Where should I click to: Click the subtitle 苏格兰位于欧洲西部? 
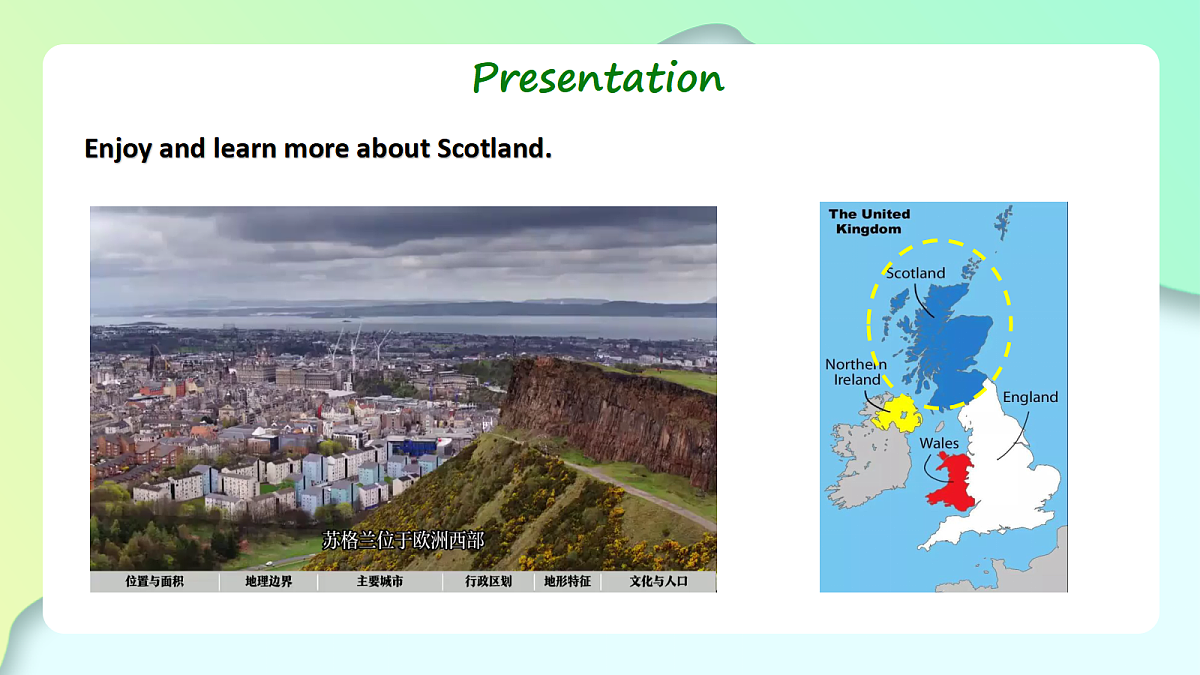403,541
